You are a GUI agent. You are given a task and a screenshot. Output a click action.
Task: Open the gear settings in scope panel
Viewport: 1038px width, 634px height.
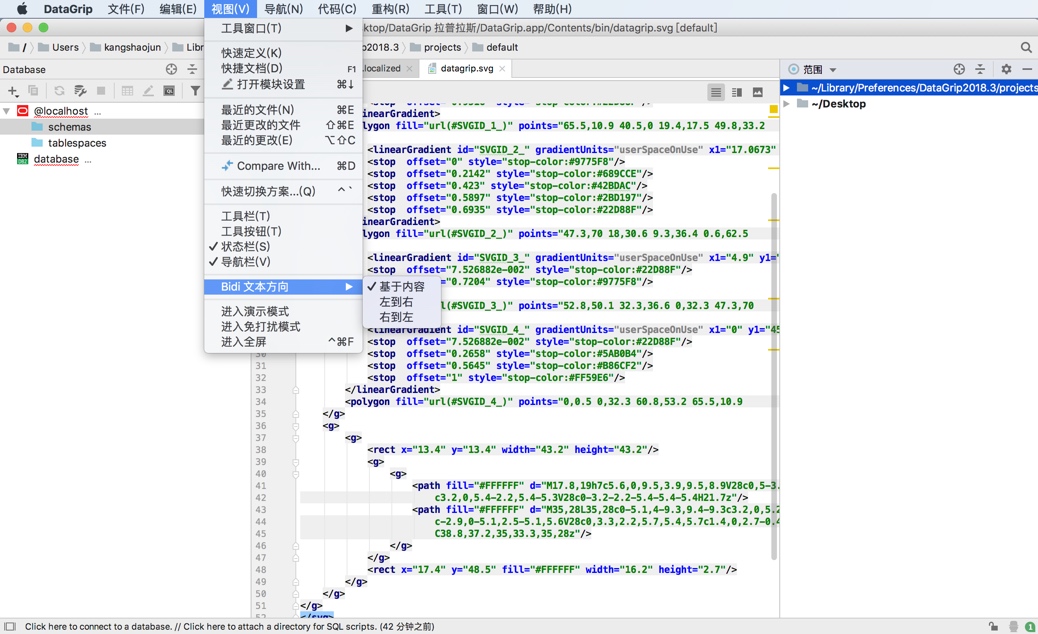pos(1006,69)
